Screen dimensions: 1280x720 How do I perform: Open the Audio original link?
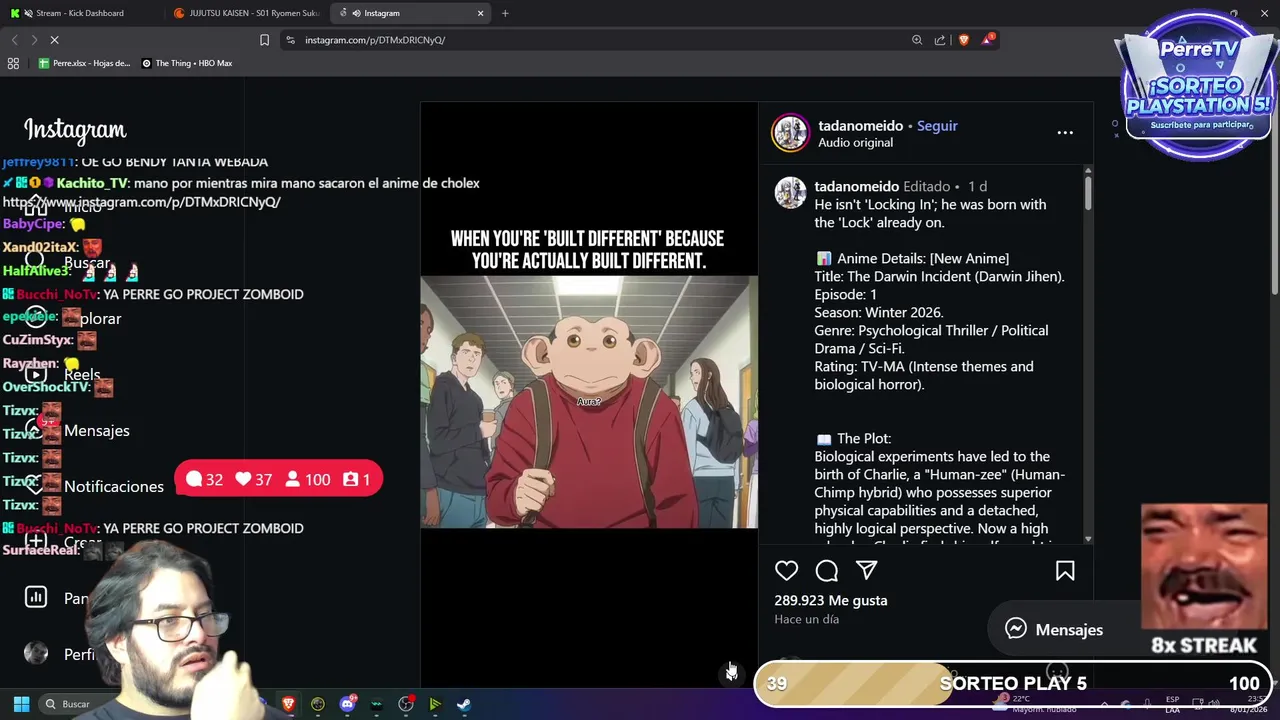855,143
